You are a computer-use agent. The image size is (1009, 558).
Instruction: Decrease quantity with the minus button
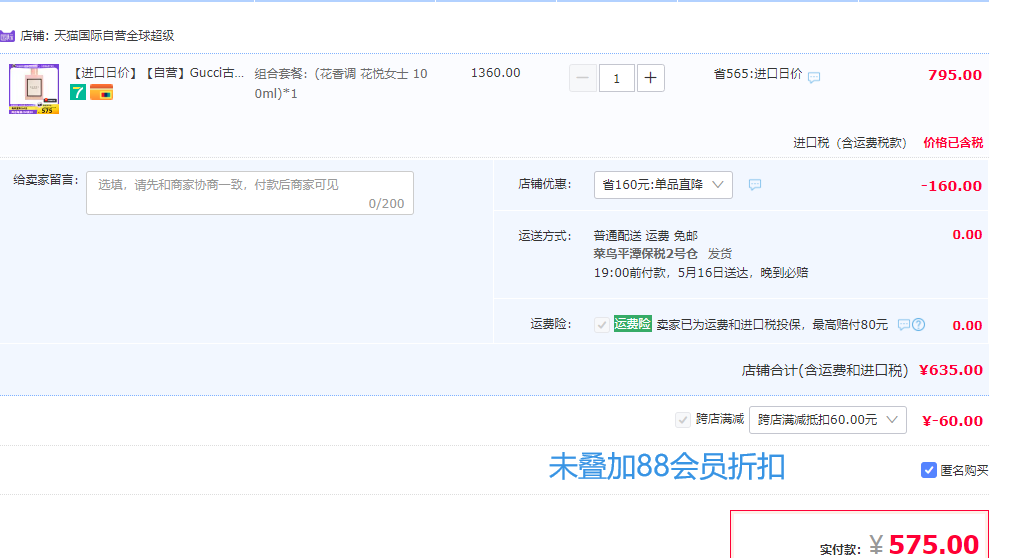point(582,78)
